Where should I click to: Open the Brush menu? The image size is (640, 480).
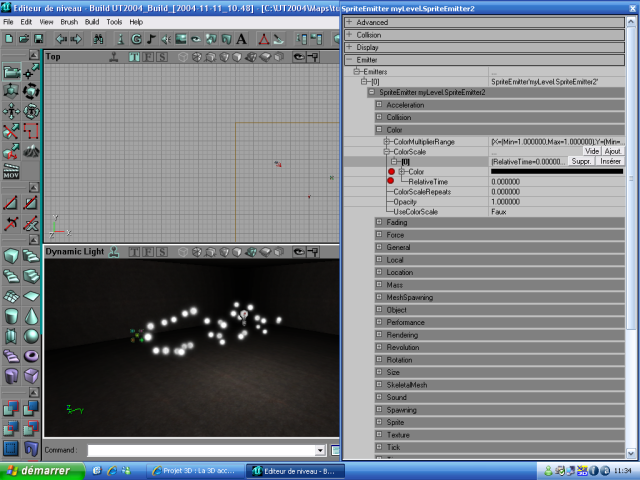69,21
